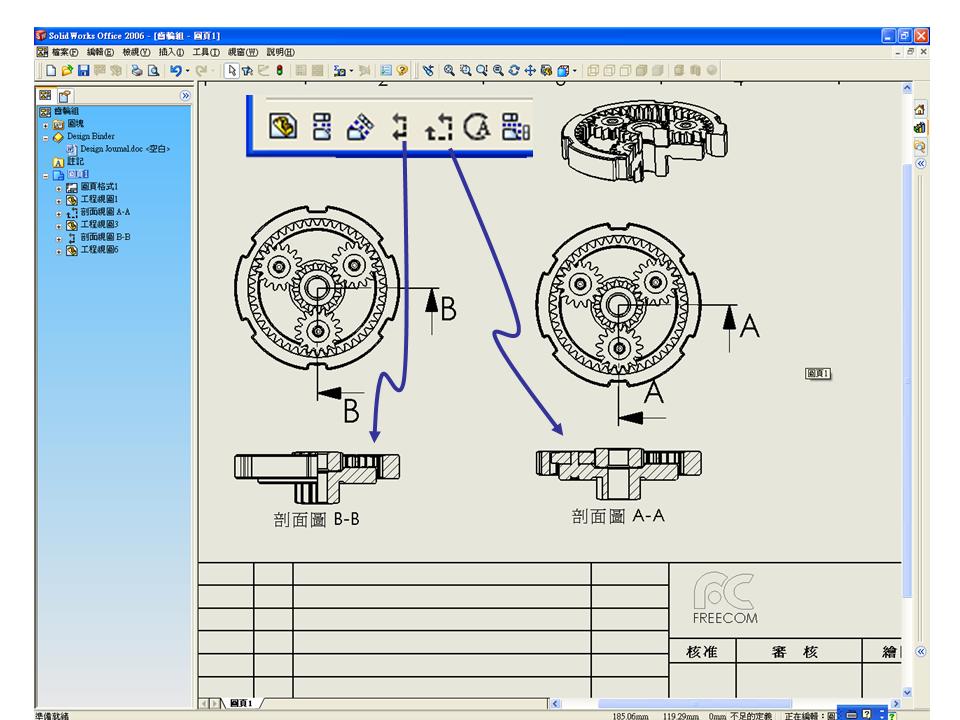960x720 pixels.
Task: Expand the 剖面視圖 B-B node
Action: [59, 239]
